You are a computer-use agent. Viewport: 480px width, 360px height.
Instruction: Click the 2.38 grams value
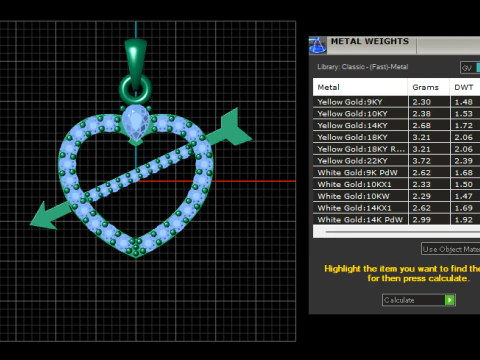coord(422,114)
